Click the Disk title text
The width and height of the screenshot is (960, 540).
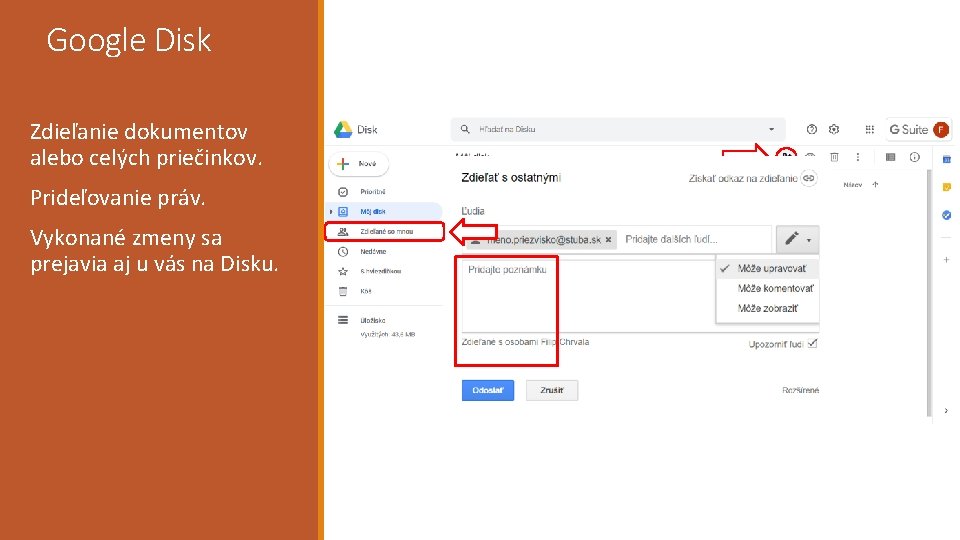(x=367, y=130)
